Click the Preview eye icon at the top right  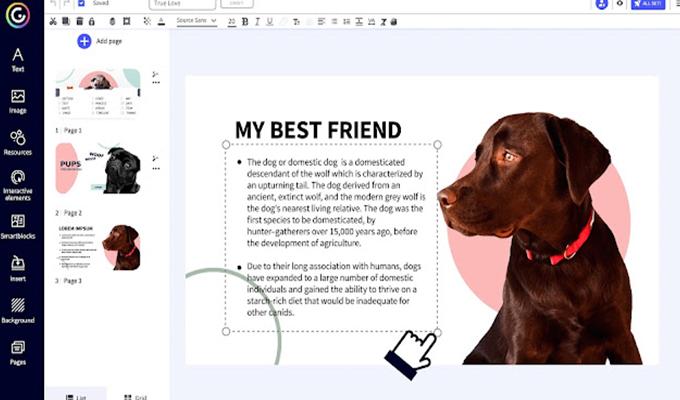coord(619,3)
